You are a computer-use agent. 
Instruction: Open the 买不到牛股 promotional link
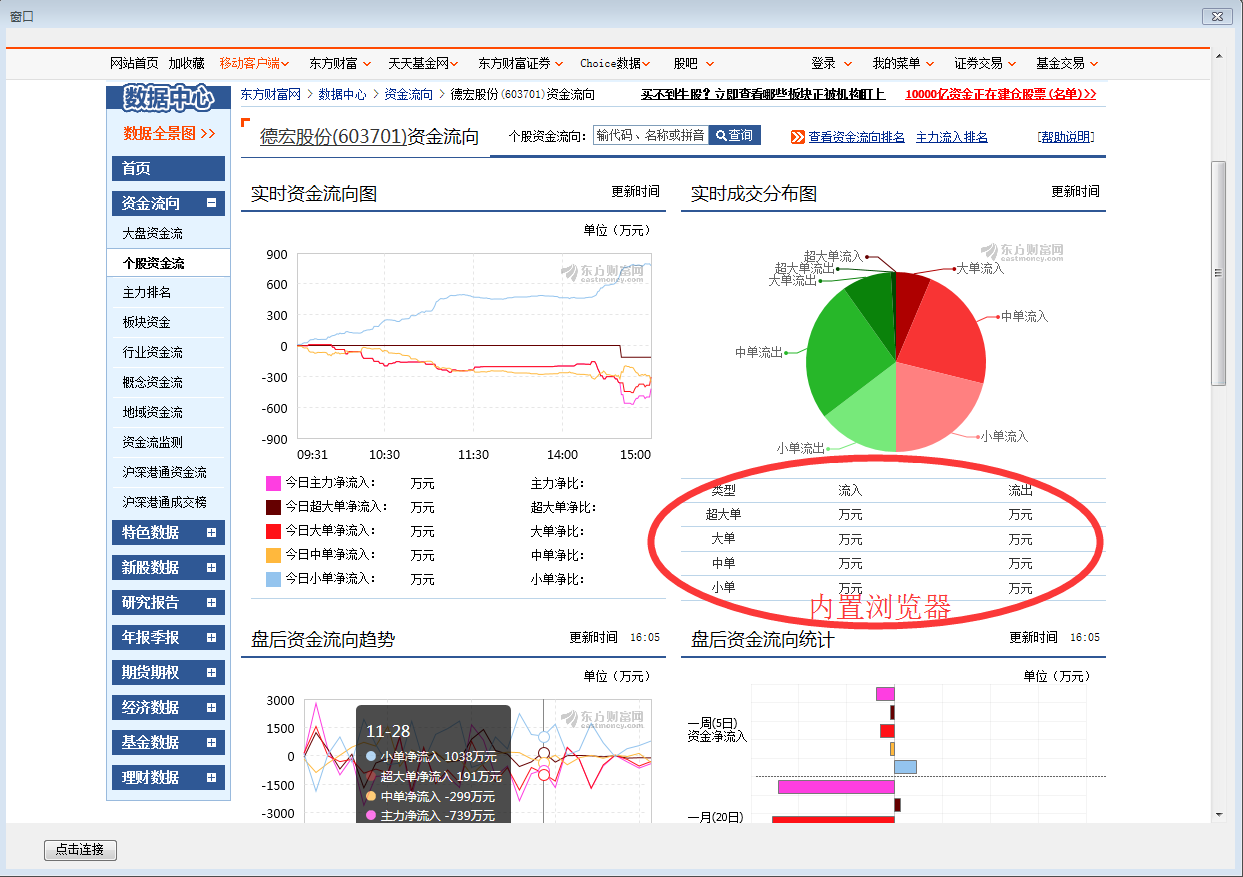pos(763,94)
